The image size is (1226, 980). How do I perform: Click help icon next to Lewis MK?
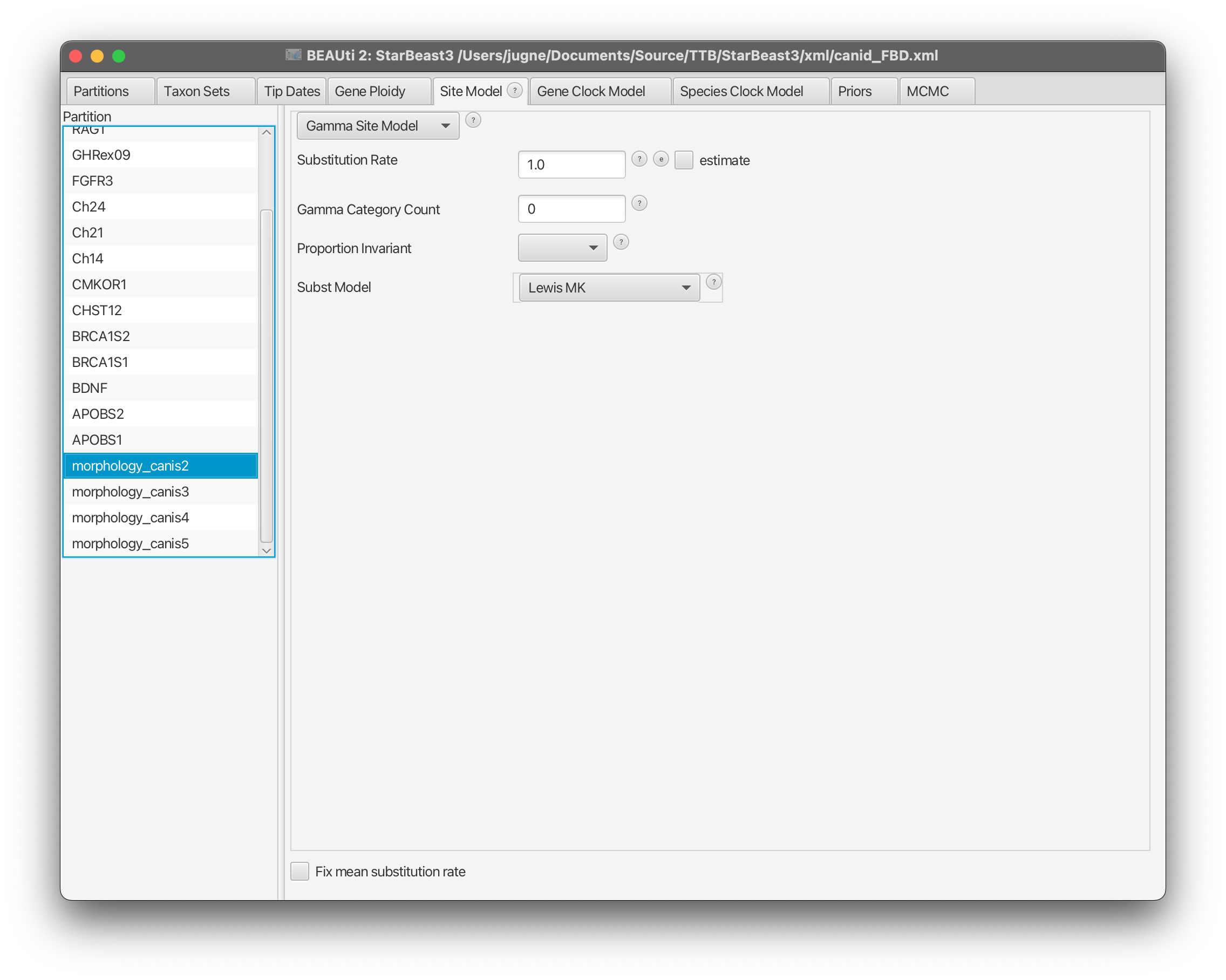[714, 282]
